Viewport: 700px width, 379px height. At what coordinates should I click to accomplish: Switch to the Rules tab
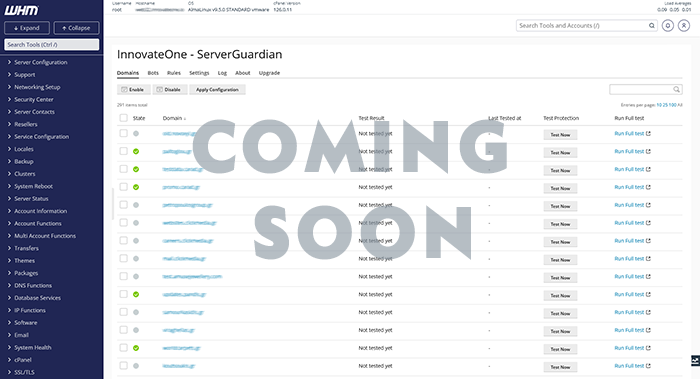pos(174,73)
